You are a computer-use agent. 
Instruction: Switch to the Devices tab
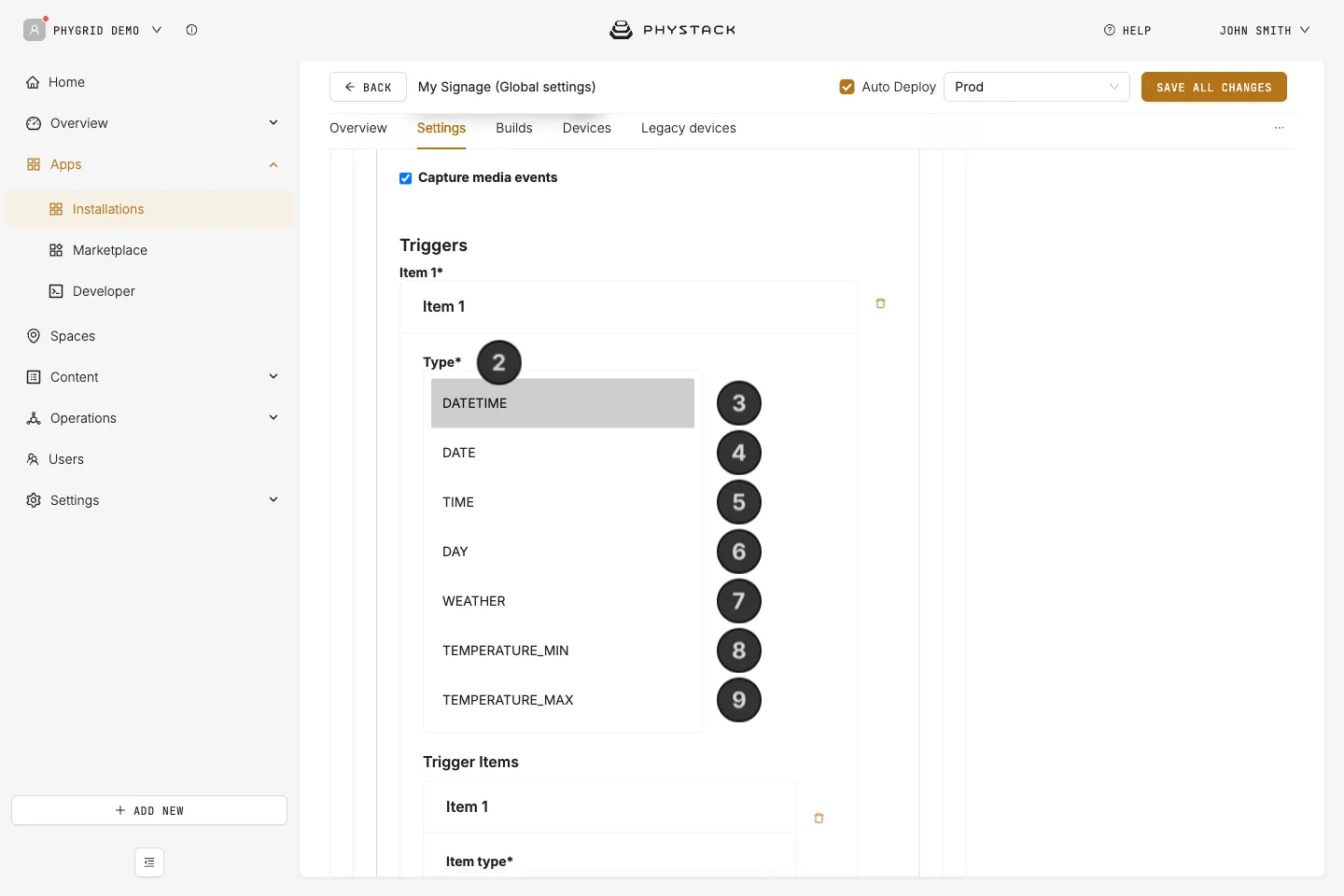[x=587, y=128]
